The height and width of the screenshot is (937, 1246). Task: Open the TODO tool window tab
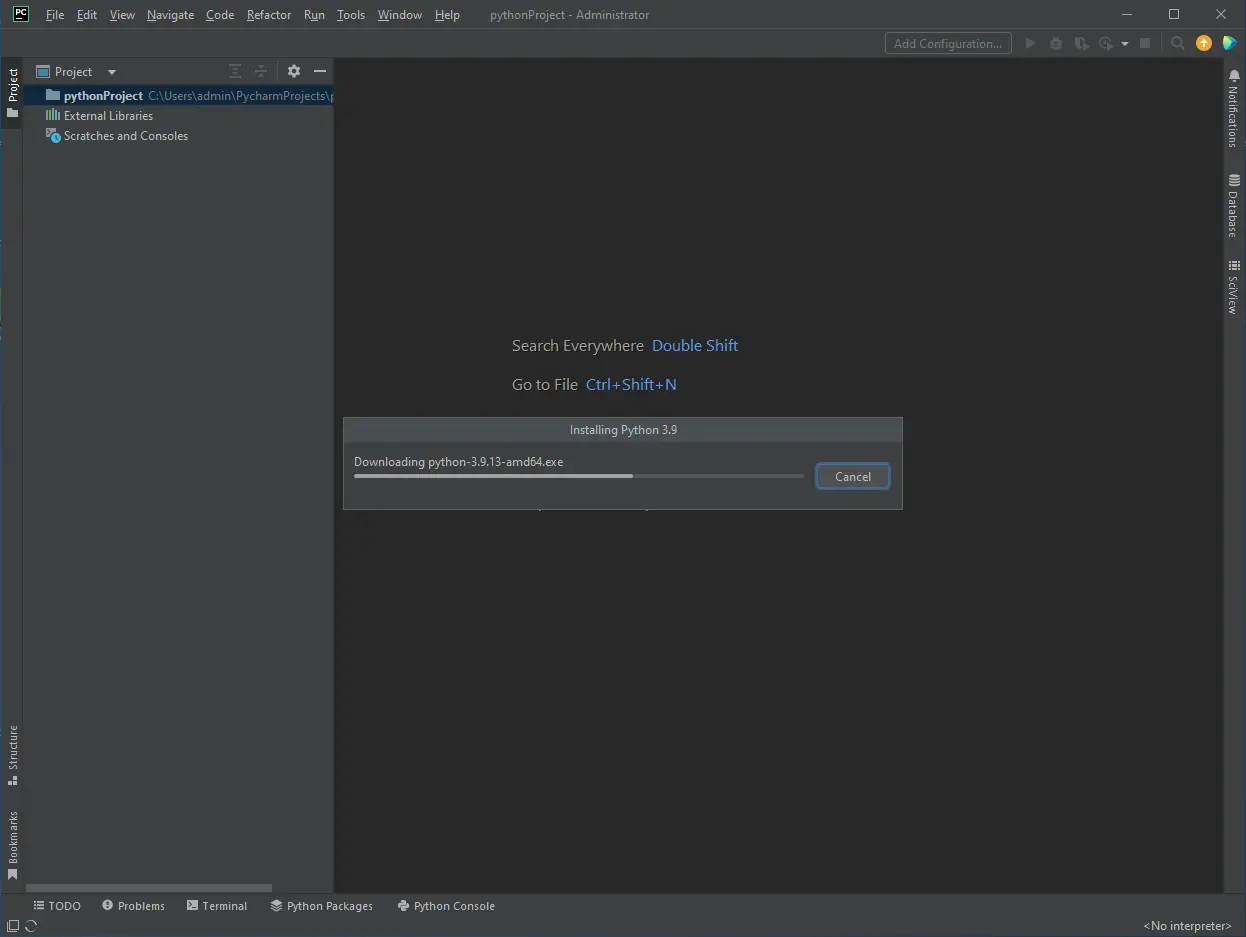57,906
